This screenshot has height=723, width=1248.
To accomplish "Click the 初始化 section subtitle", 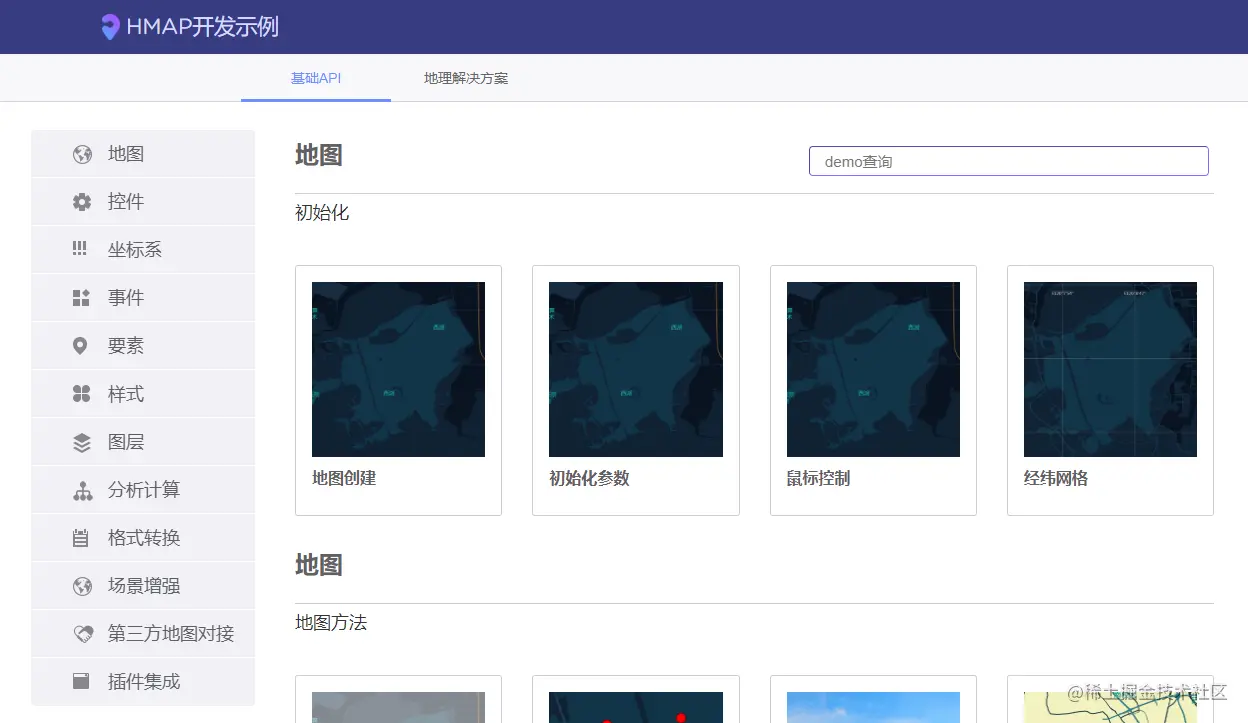I will [322, 213].
